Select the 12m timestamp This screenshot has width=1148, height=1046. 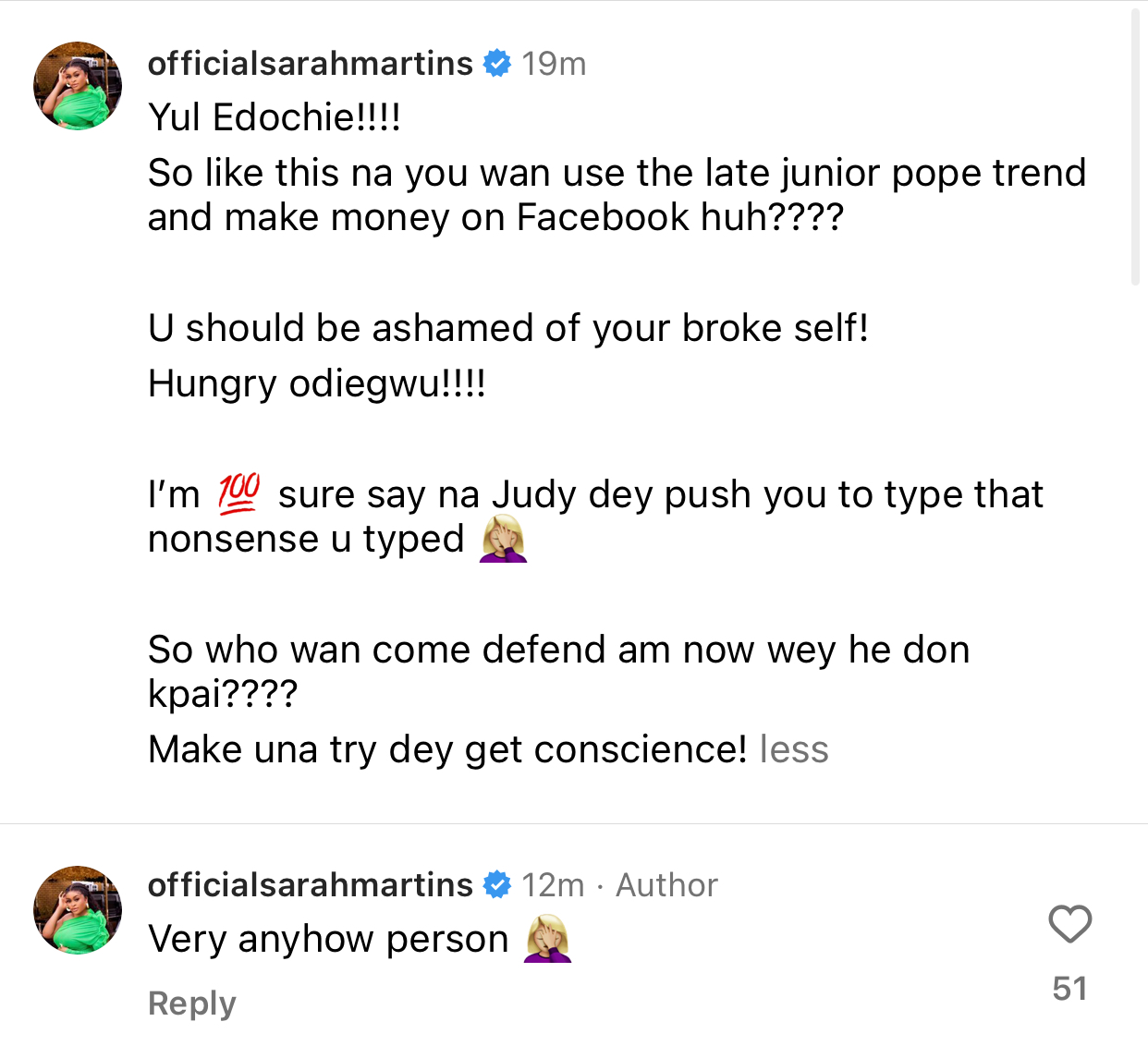click(x=555, y=884)
